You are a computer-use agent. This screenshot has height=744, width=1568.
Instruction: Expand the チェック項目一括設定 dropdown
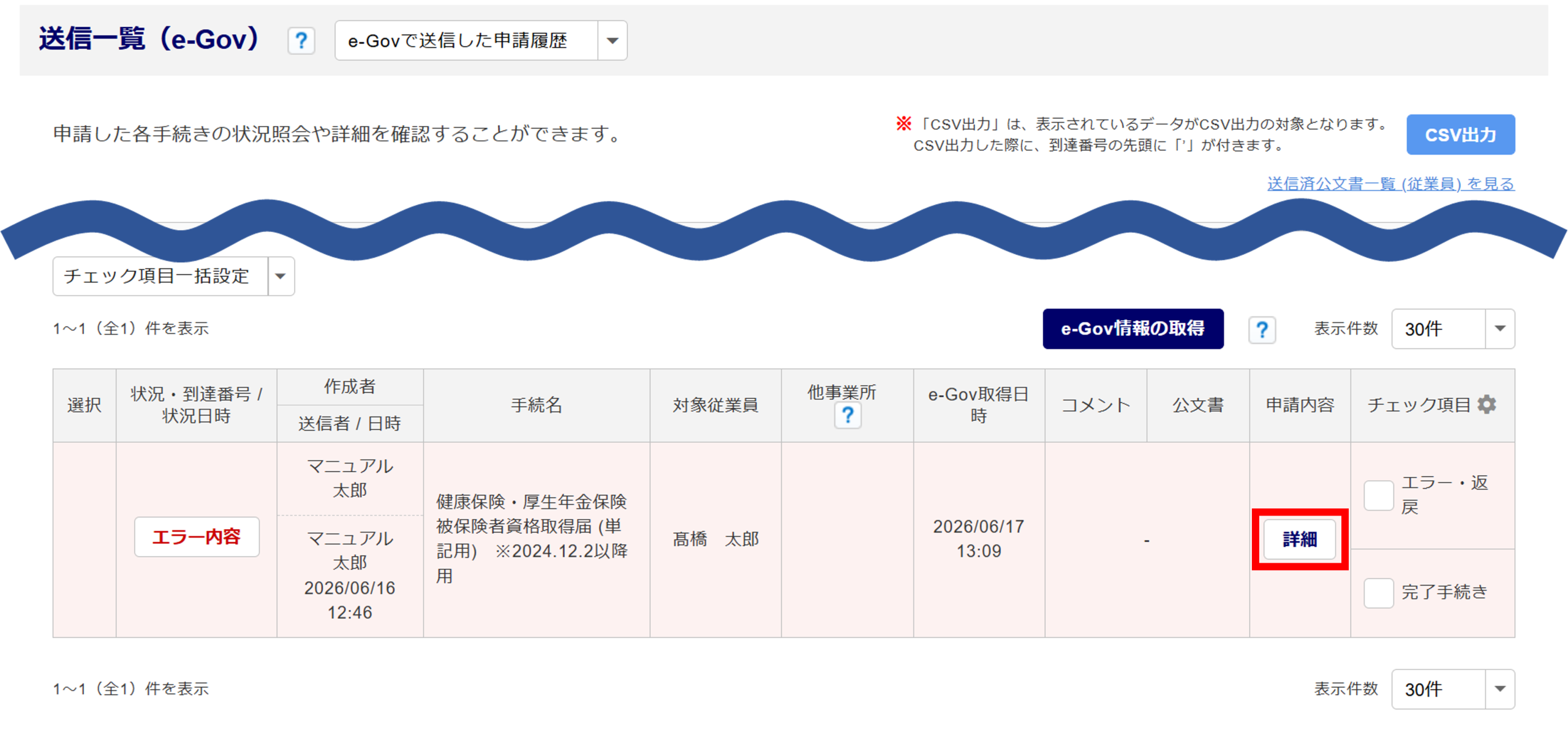point(173,276)
